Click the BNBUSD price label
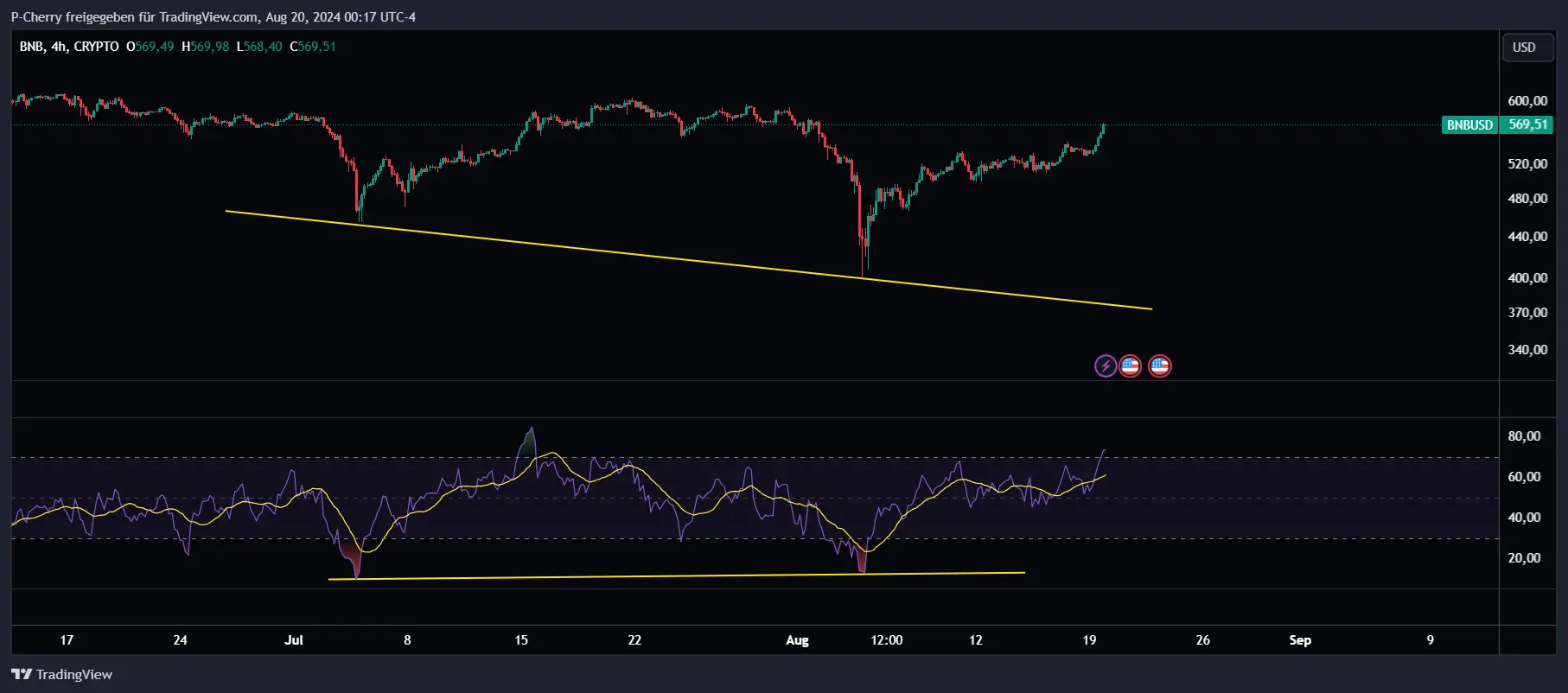The height and width of the screenshot is (693, 1568). tap(1469, 124)
